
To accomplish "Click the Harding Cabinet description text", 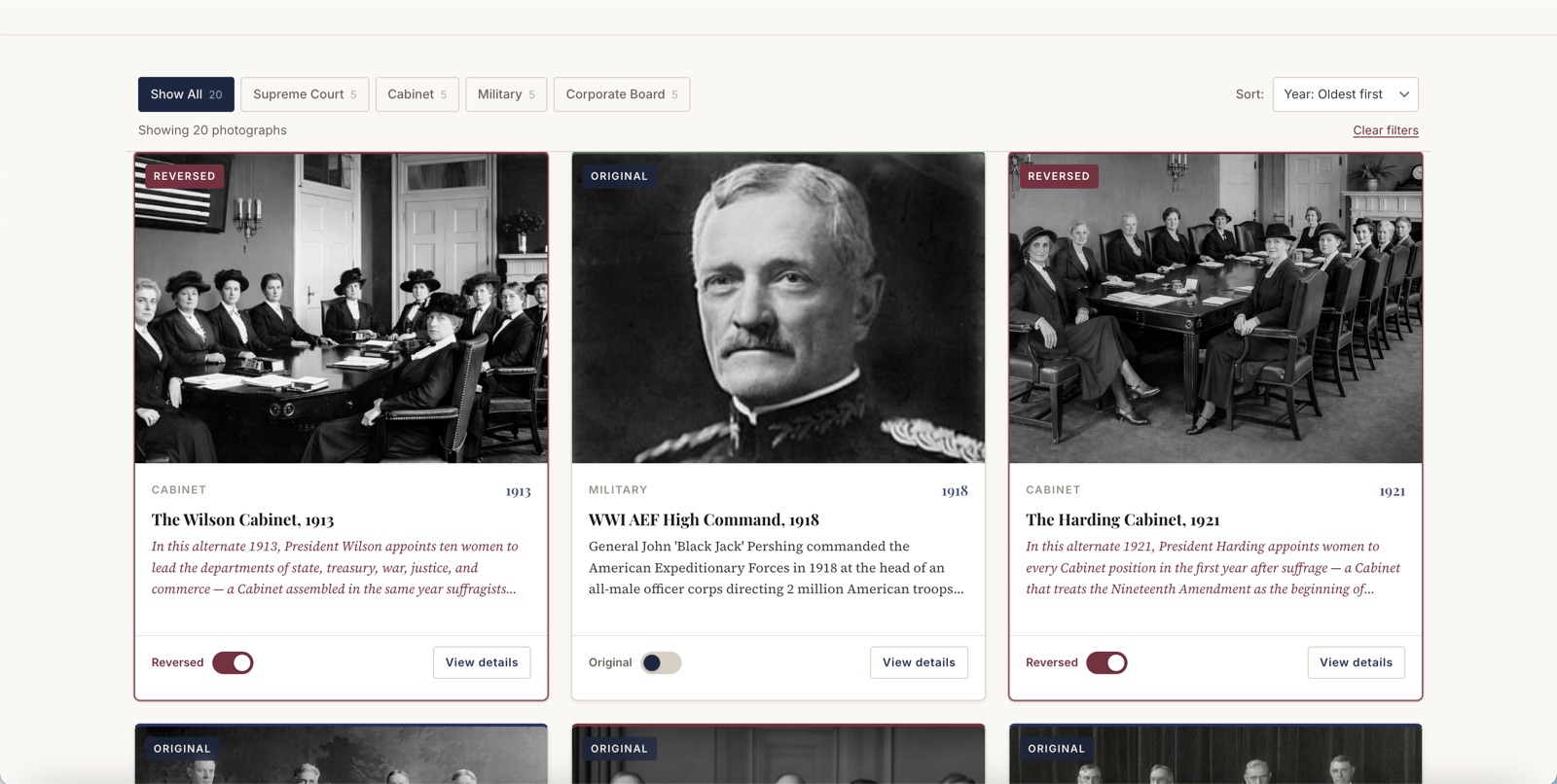I will tap(1213, 568).
